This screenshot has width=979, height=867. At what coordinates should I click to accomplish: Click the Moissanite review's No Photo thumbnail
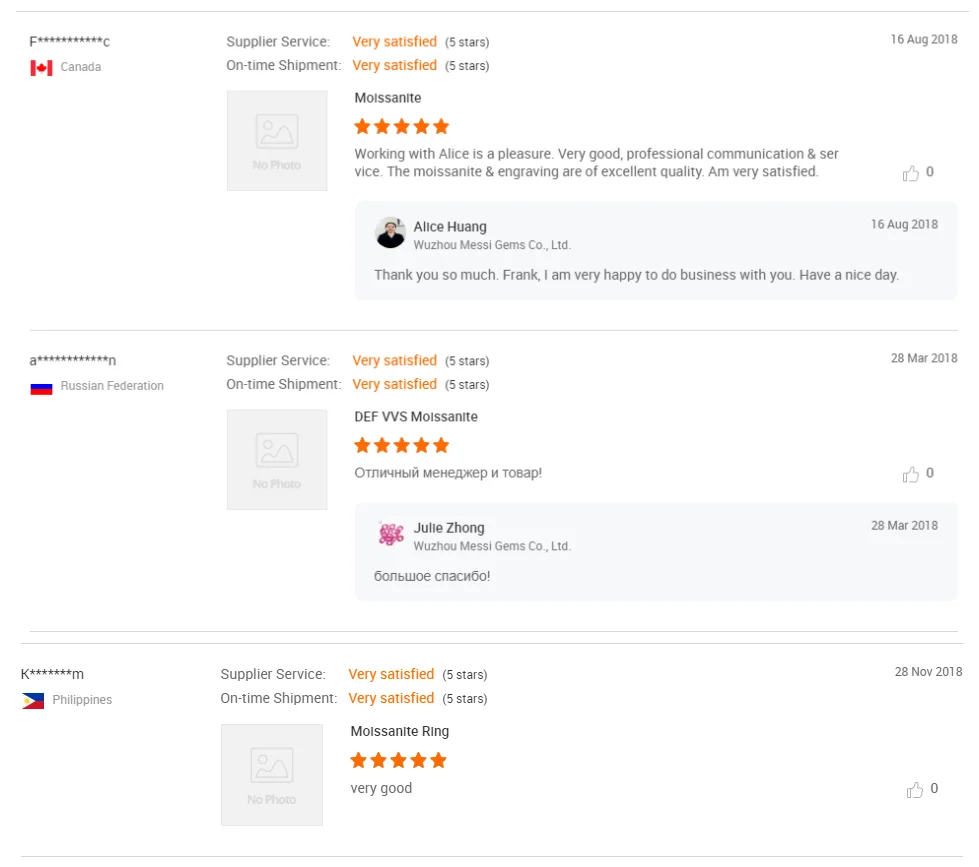click(277, 141)
